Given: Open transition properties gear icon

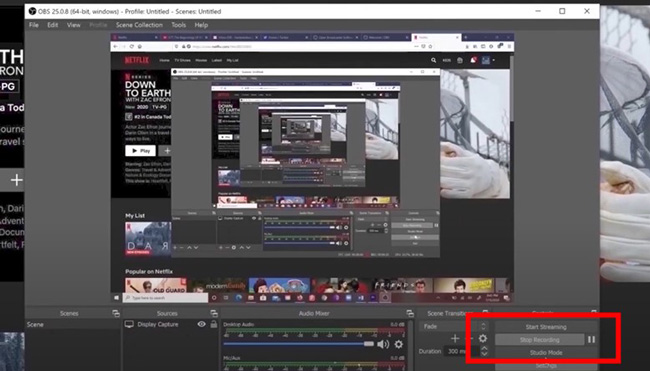Looking at the screenshot, I should 483,339.
